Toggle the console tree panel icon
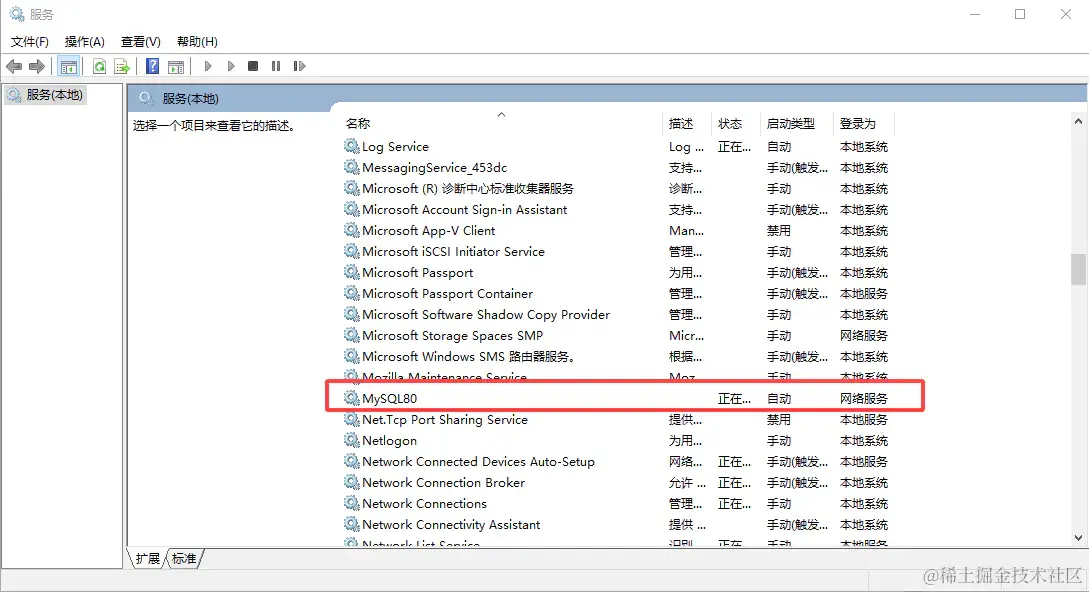This screenshot has width=1089, height=592. [68, 66]
